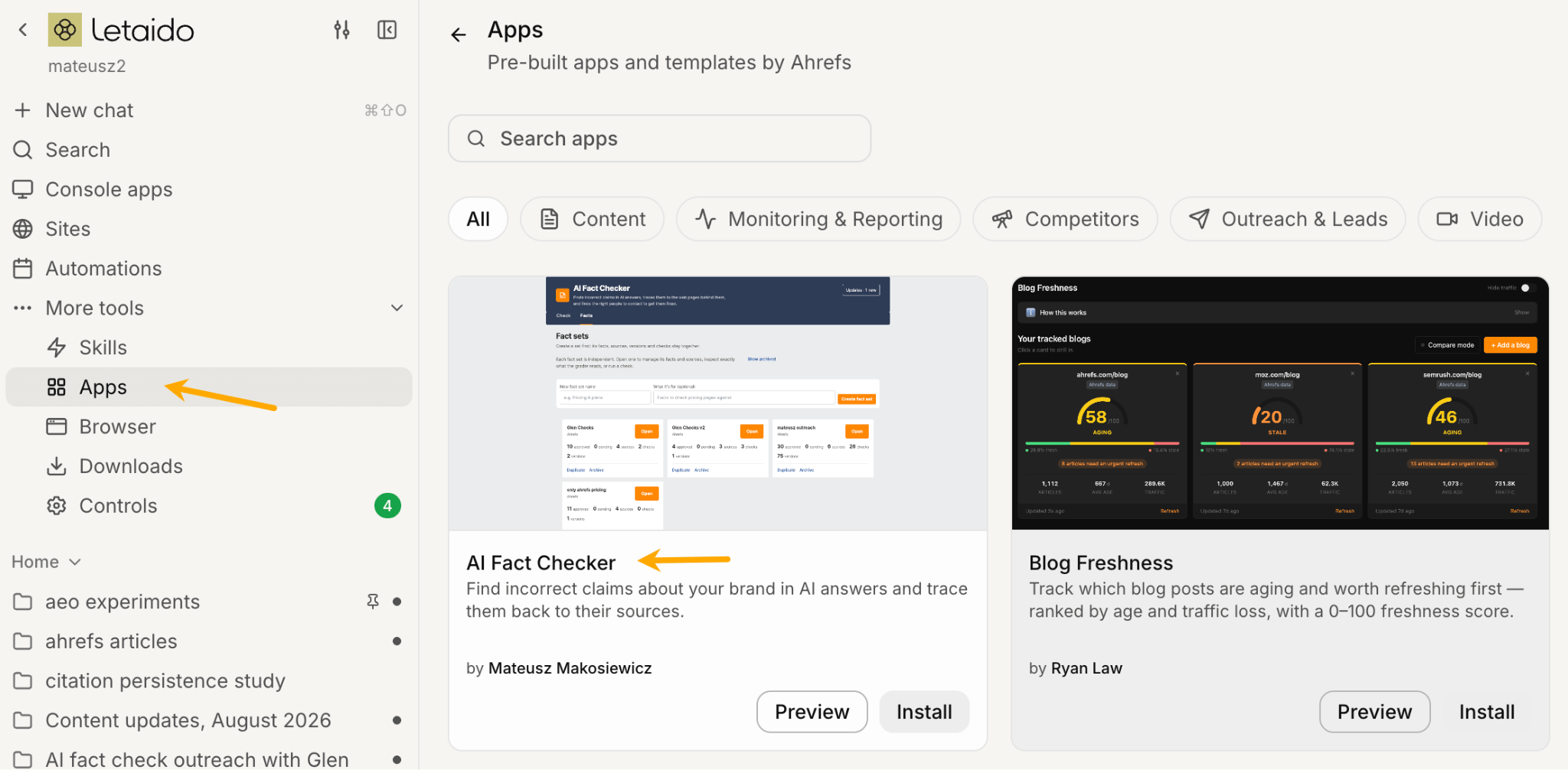Start a New chat
Image resolution: width=1568 pixels, height=770 pixels.
(x=209, y=110)
